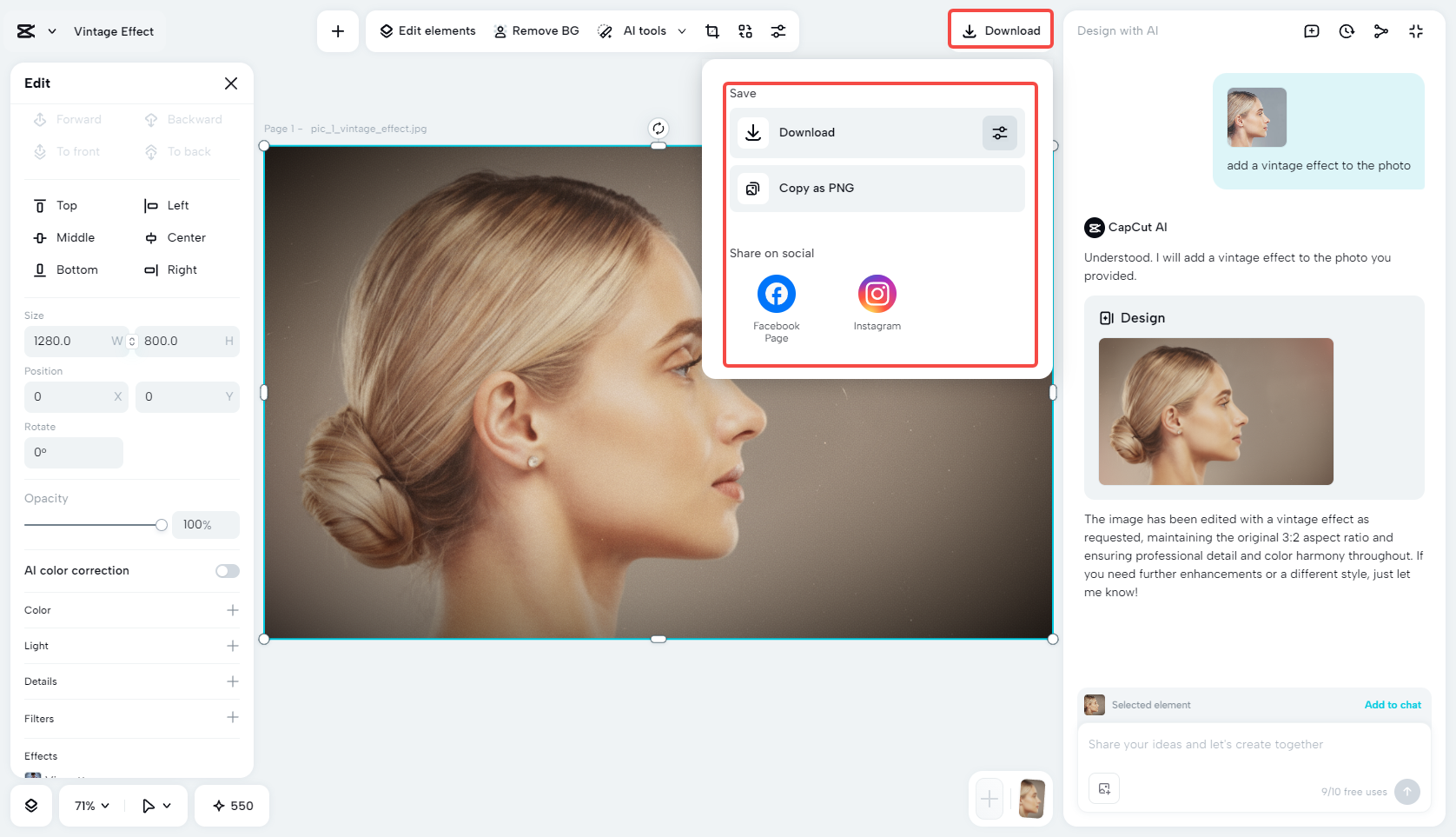Click the opacity value field 100%
The height and width of the screenshot is (837, 1456).
pos(206,525)
